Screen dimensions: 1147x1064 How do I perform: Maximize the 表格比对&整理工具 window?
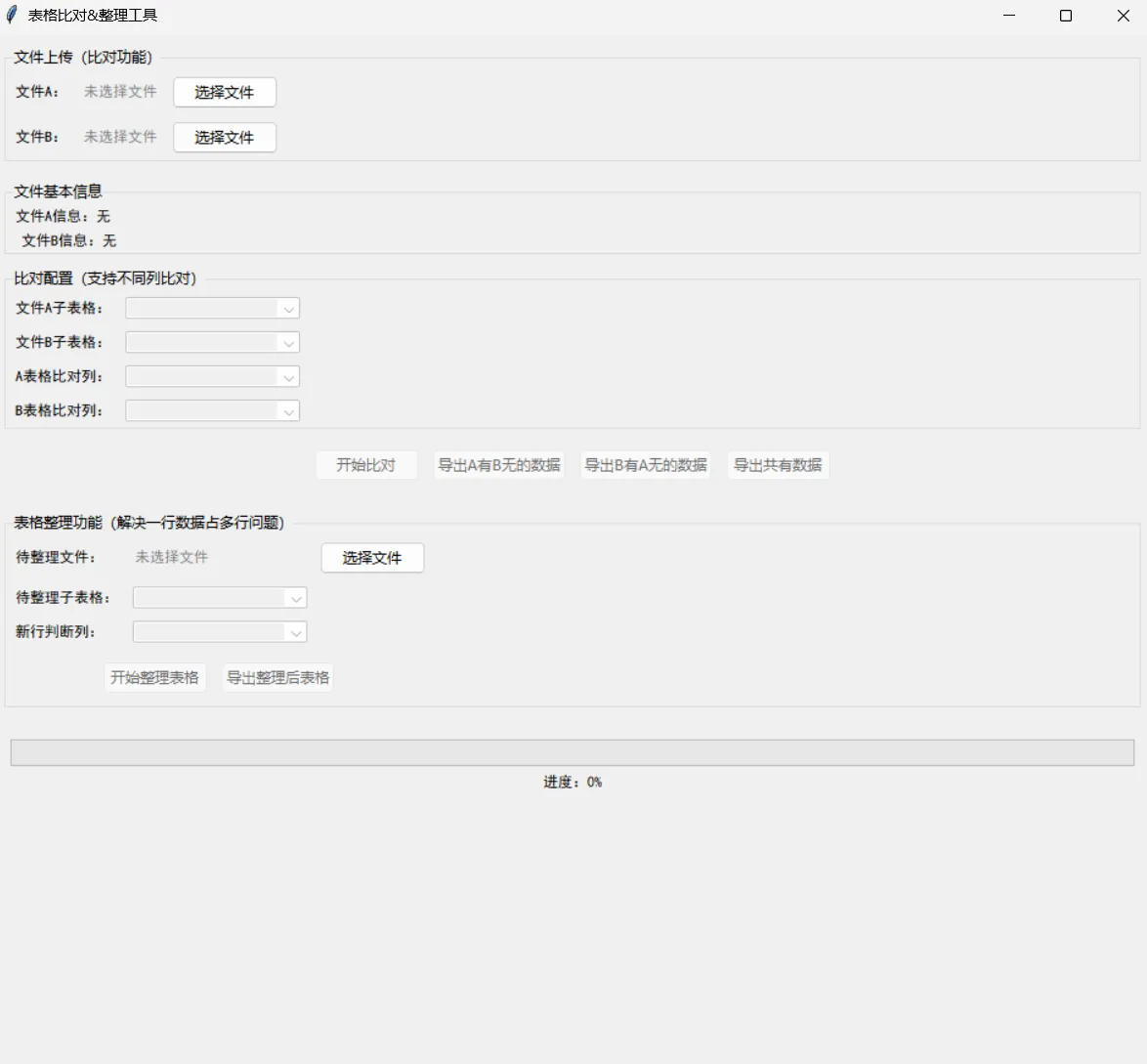click(x=1066, y=16)
